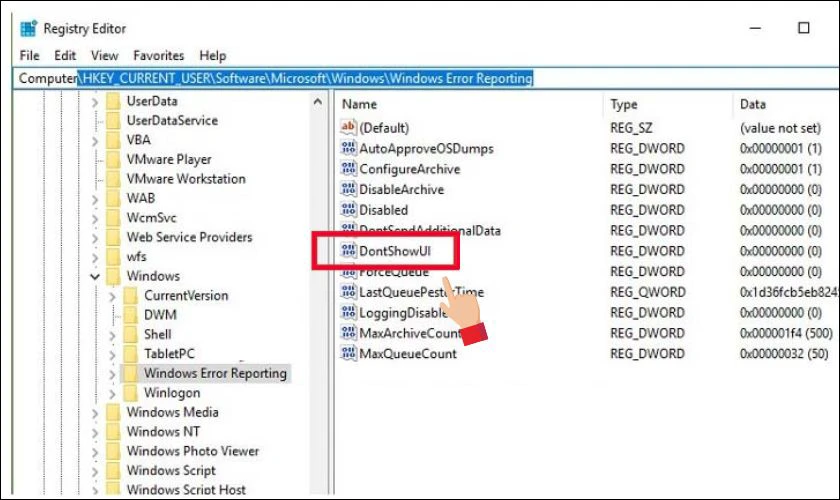Expand the UserData key

95,101
